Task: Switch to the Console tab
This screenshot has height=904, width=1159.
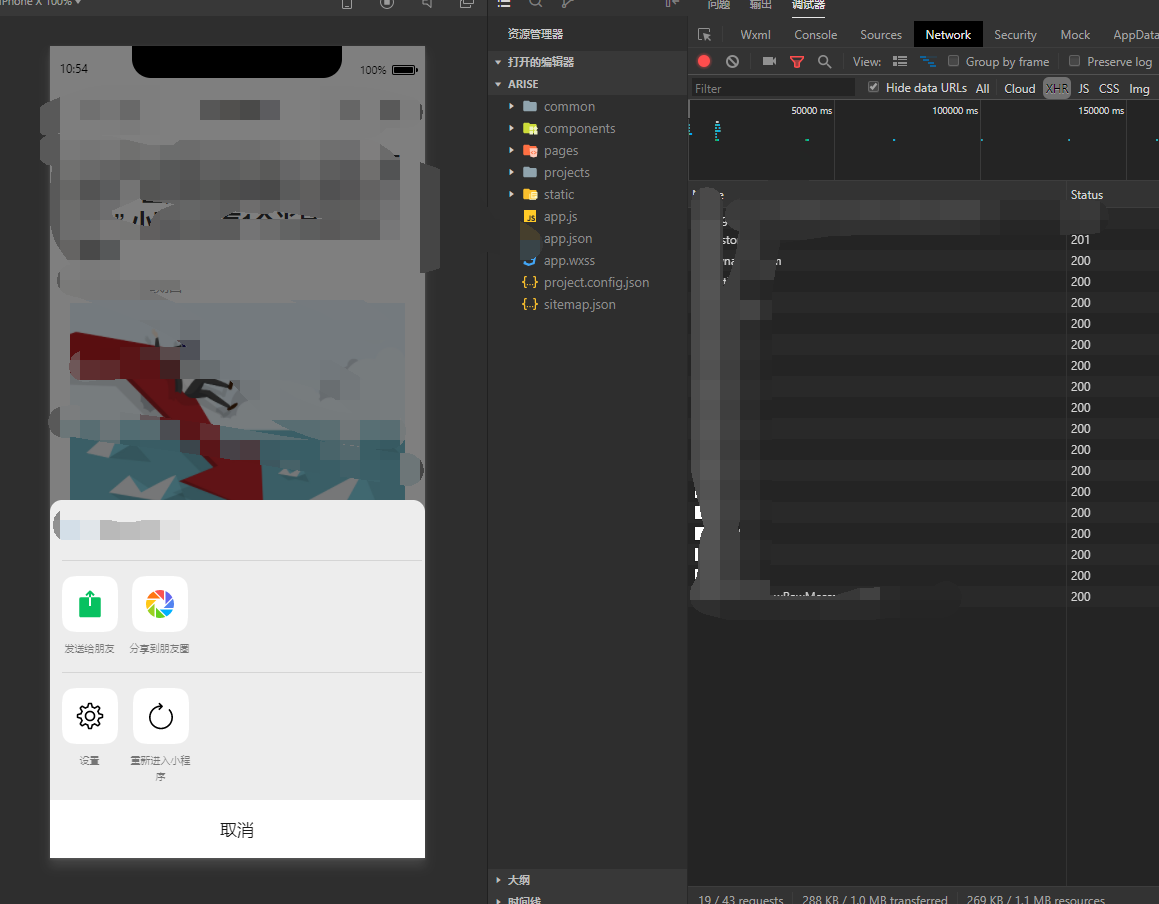Action: click(815, 35)
